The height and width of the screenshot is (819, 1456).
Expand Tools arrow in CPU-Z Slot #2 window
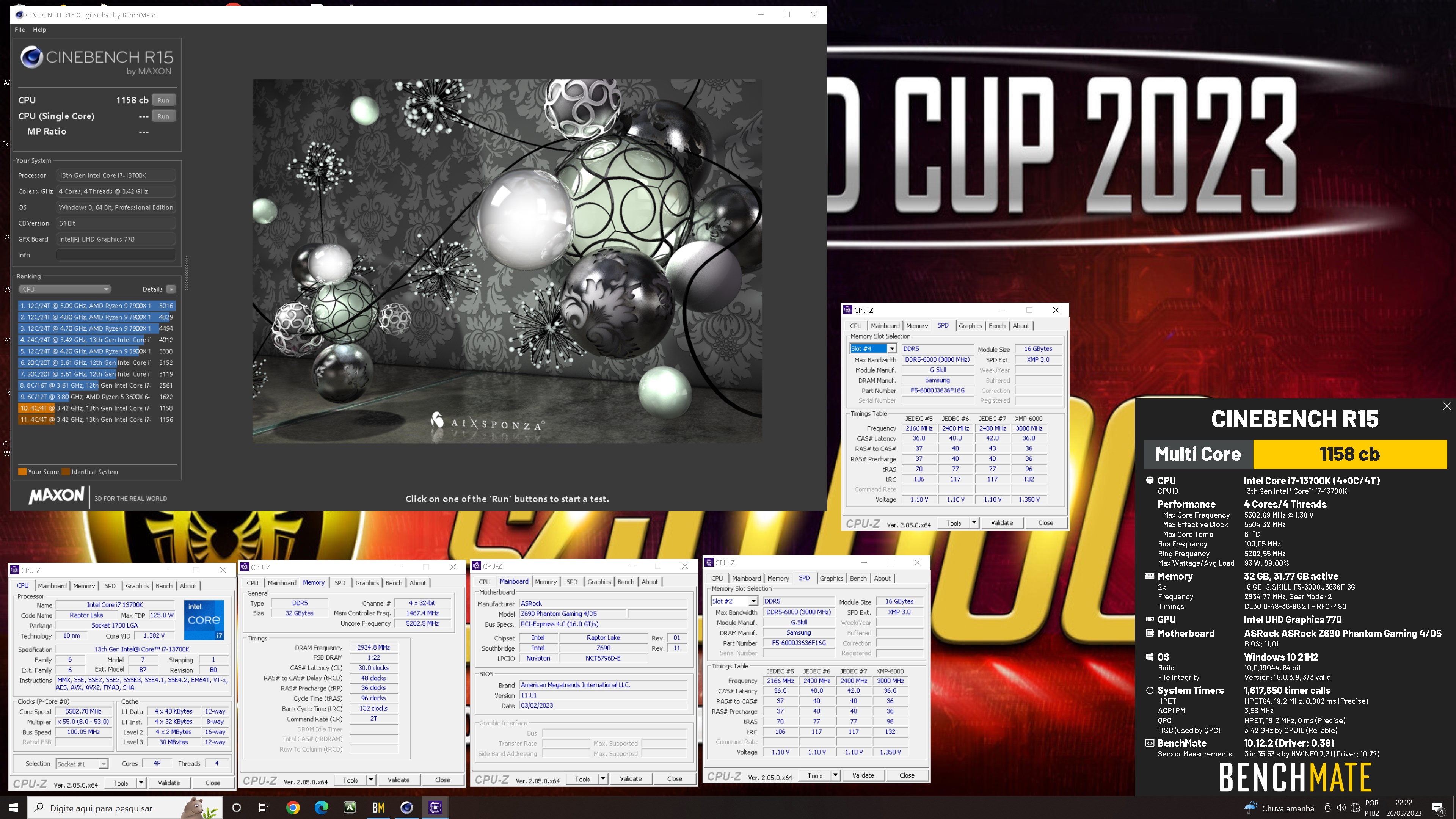click(x=835, y=775)
